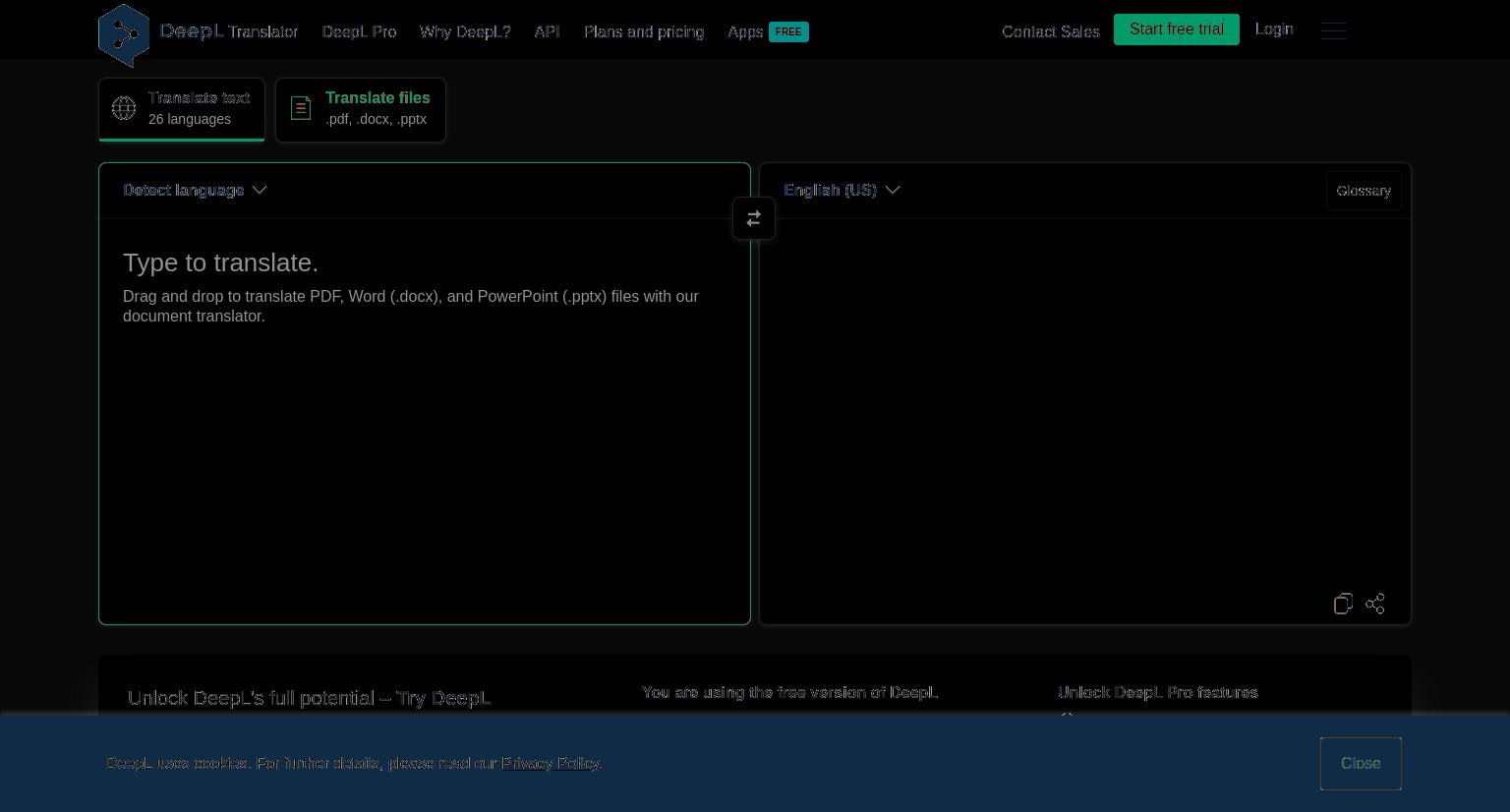Click the FREE badge beside Apps
The width and height of the screenshot is (1510, 812).
coord(788,31)
